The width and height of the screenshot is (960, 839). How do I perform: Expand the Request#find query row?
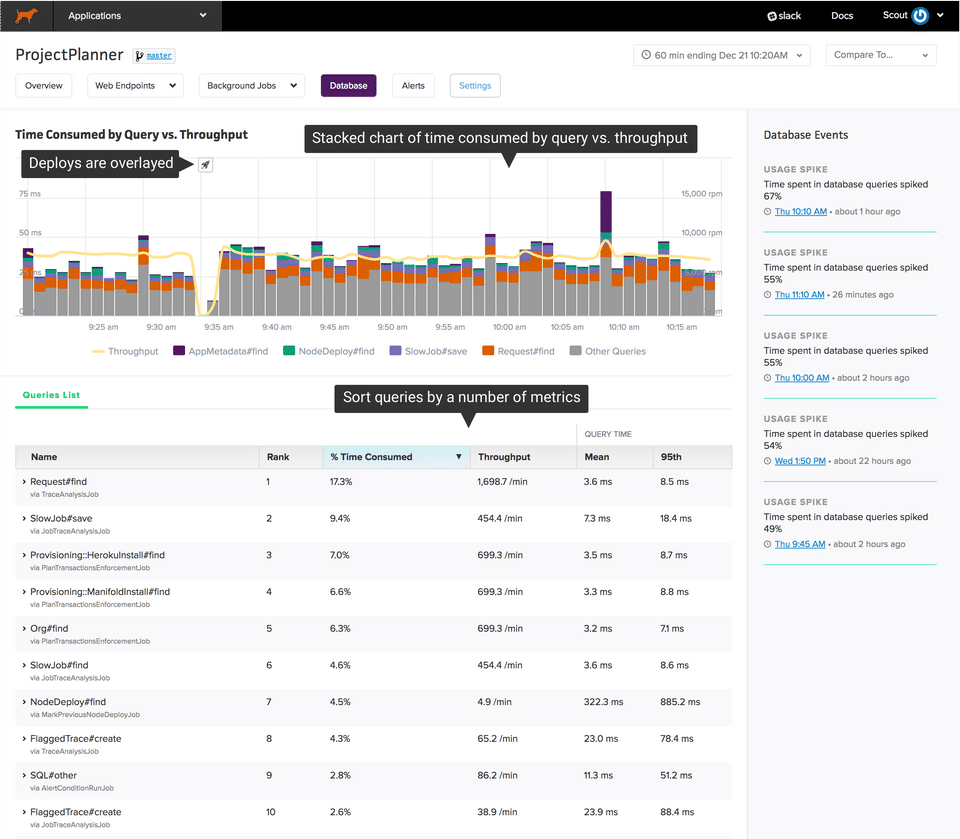click(24, 482)
